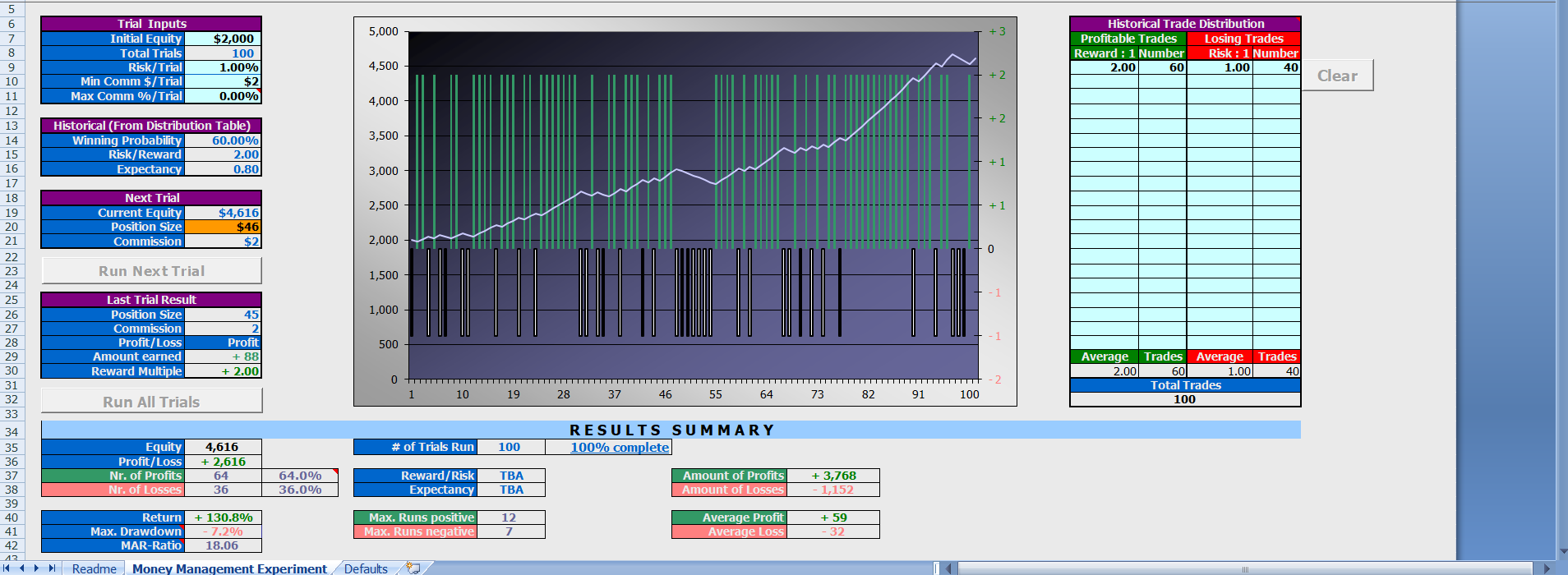Select Current Equity $4,616 cell
Viewport: 1568px width, 575px height.
[223, 213]
